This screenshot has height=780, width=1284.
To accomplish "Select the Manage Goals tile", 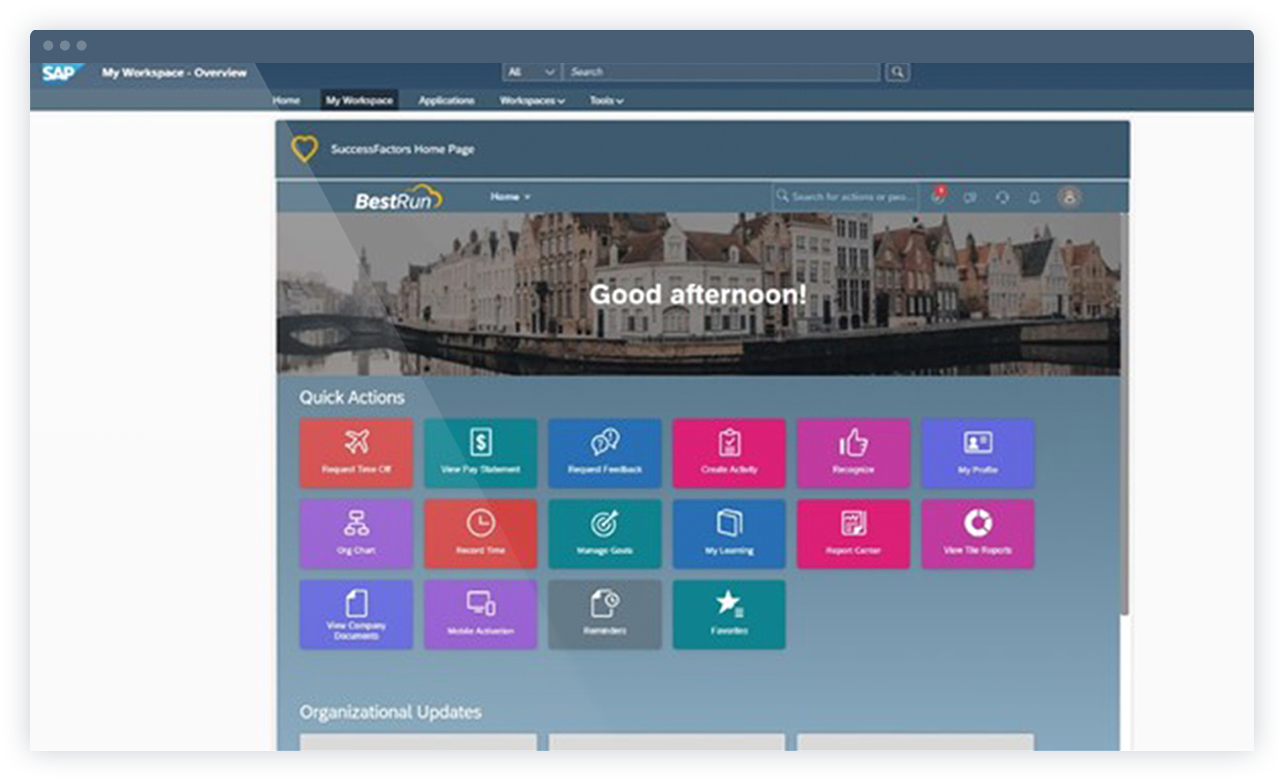I will point(605,533).
